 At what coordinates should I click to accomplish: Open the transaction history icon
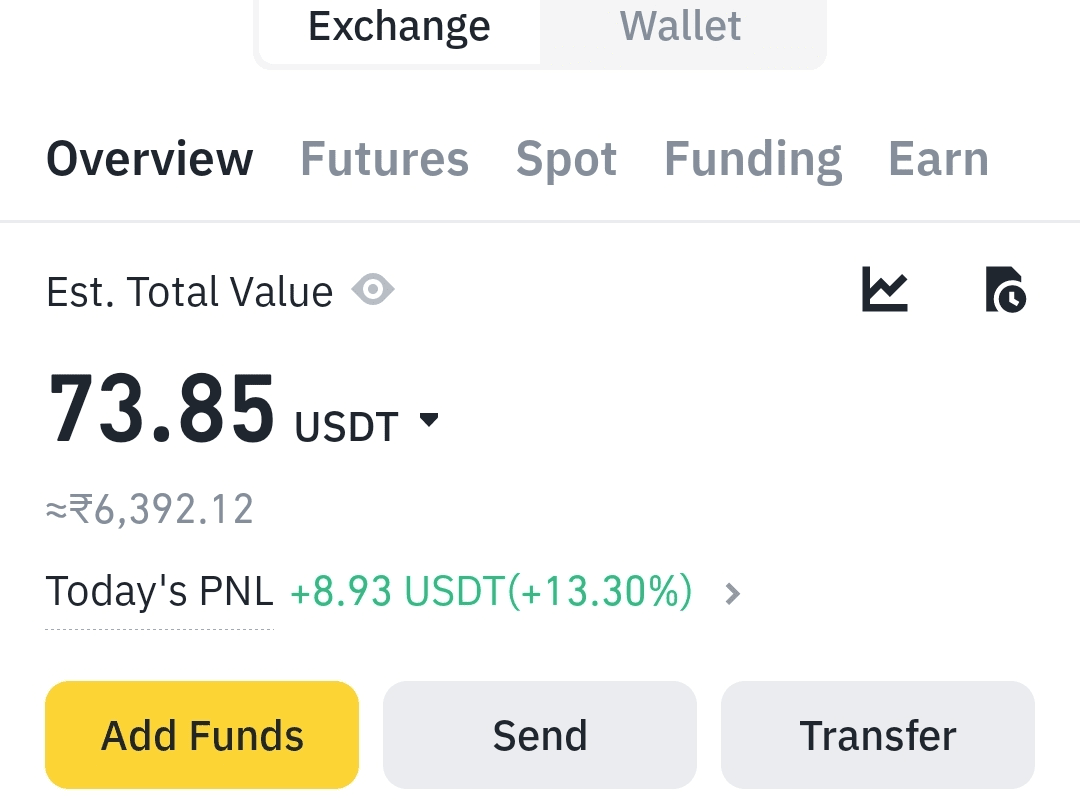1005,290
